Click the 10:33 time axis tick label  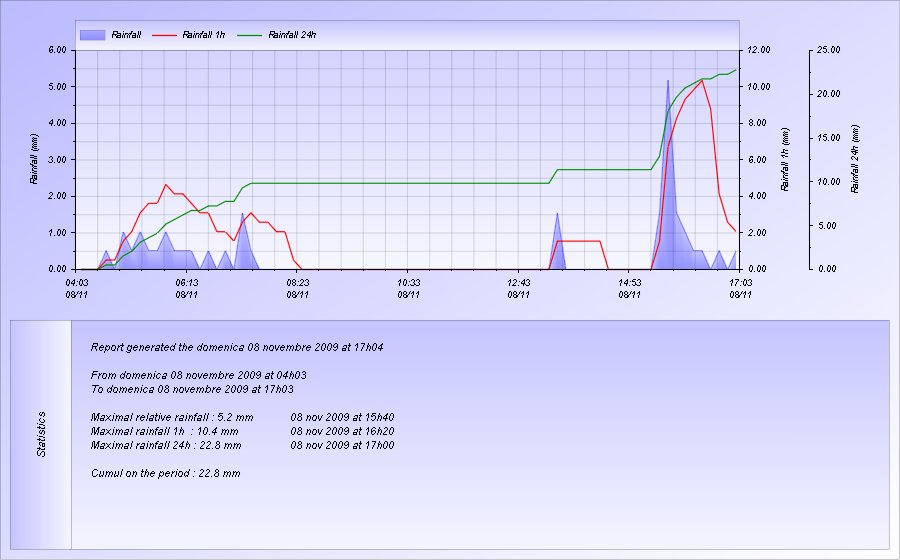pyautogui.click(x=408, y=283)
